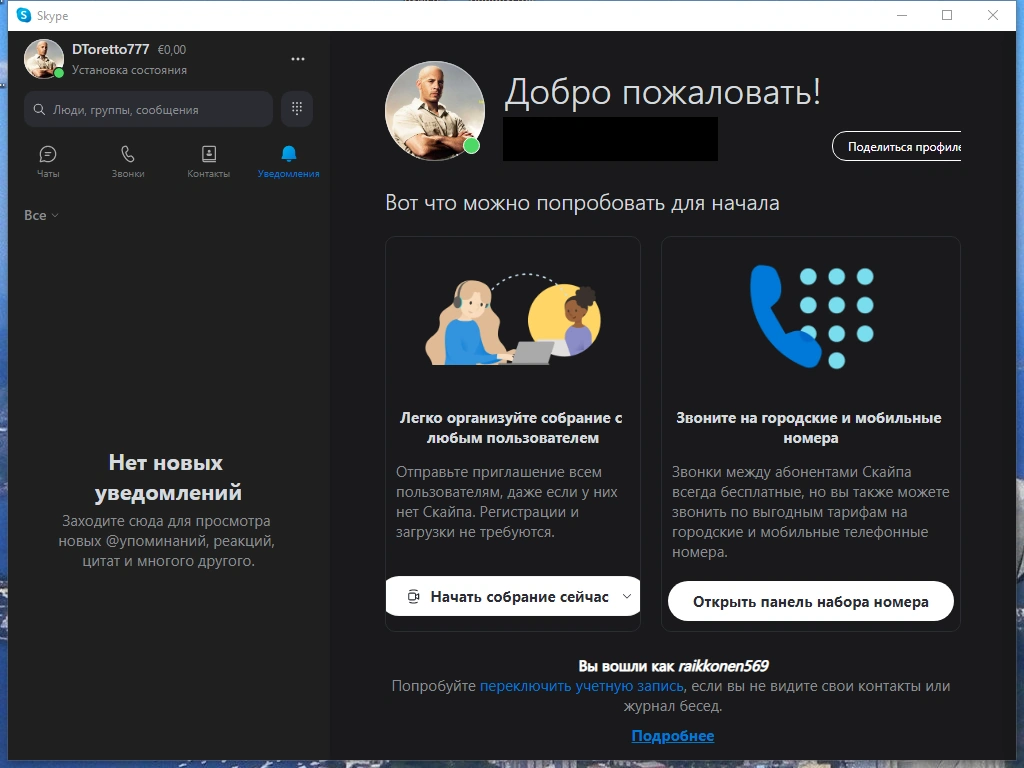Click the Добро пожаловать! heading
The width and height of the screenshot is (1024, 768).
pyautogui.click(x=662, y=91)
